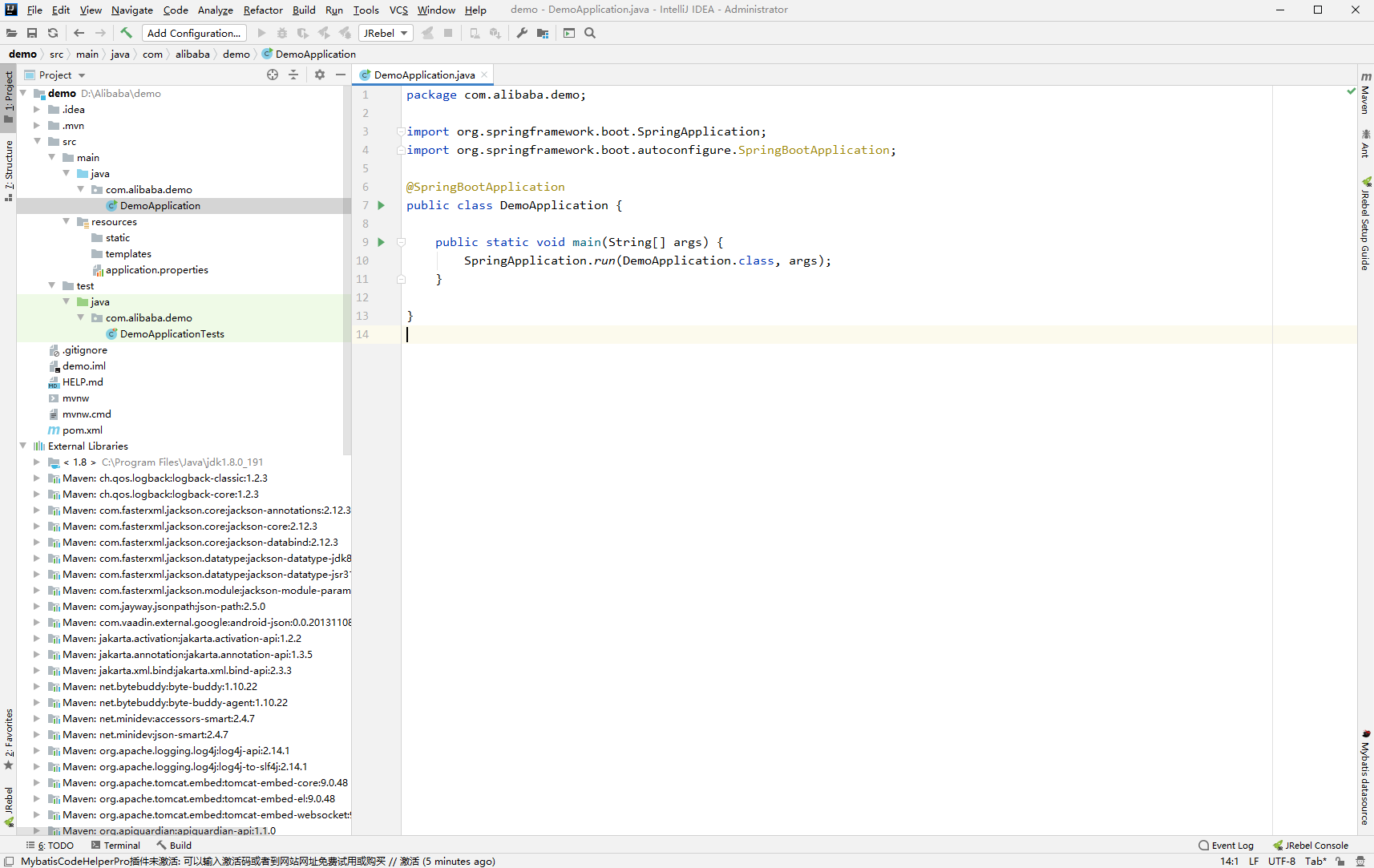Open Settings via the wrench icon
The image size is (1374, 868).
(520, 33)
